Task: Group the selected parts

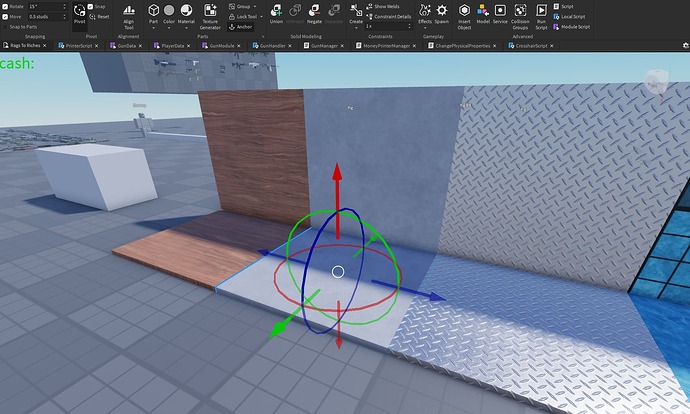Action: click(239, 7)
